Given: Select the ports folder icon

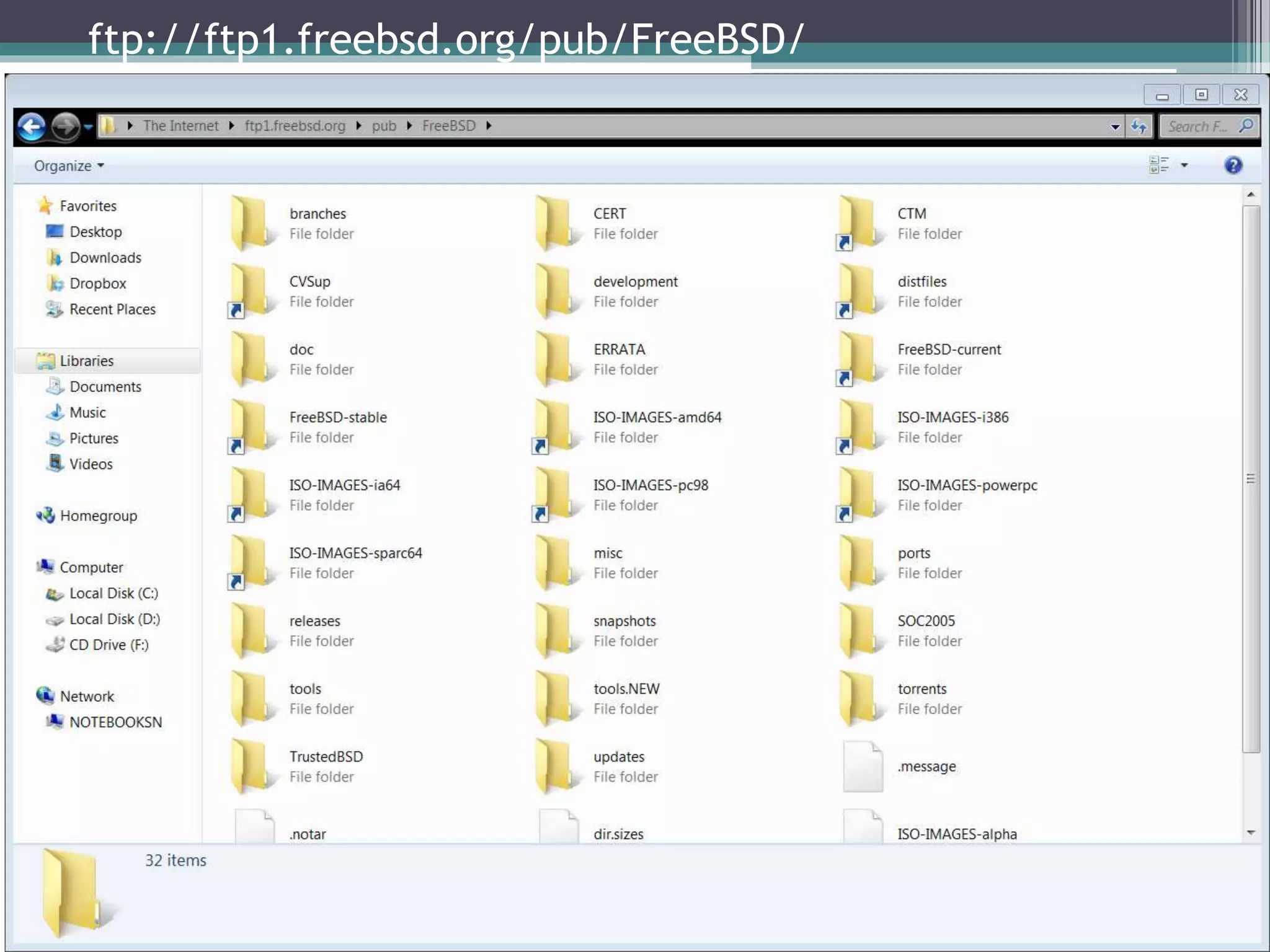Looking at the screenshot, I should [x=860, y=563].
